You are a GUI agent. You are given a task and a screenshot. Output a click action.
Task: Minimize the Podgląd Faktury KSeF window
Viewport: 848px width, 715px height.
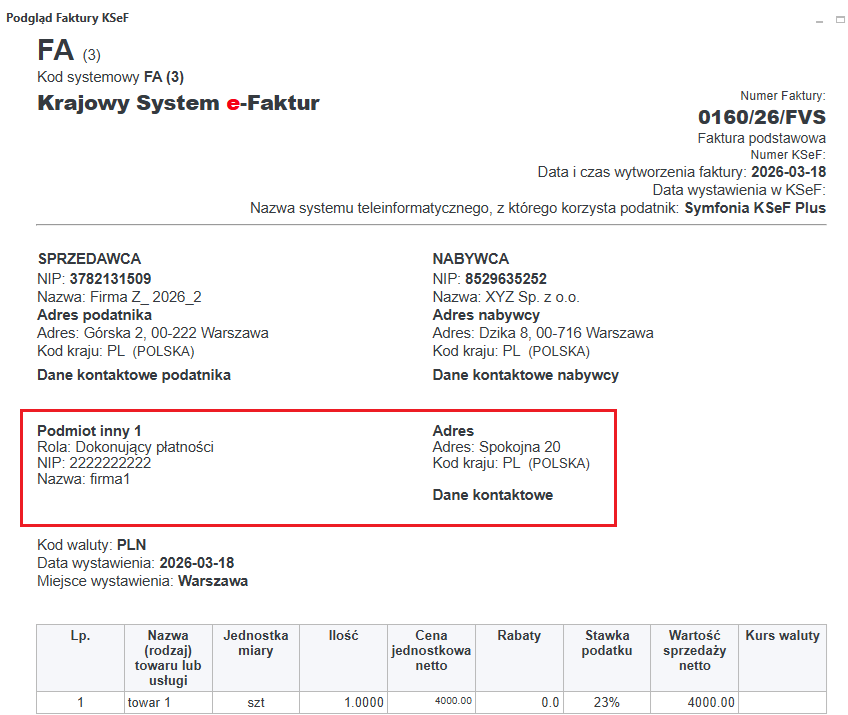(818, 19)
